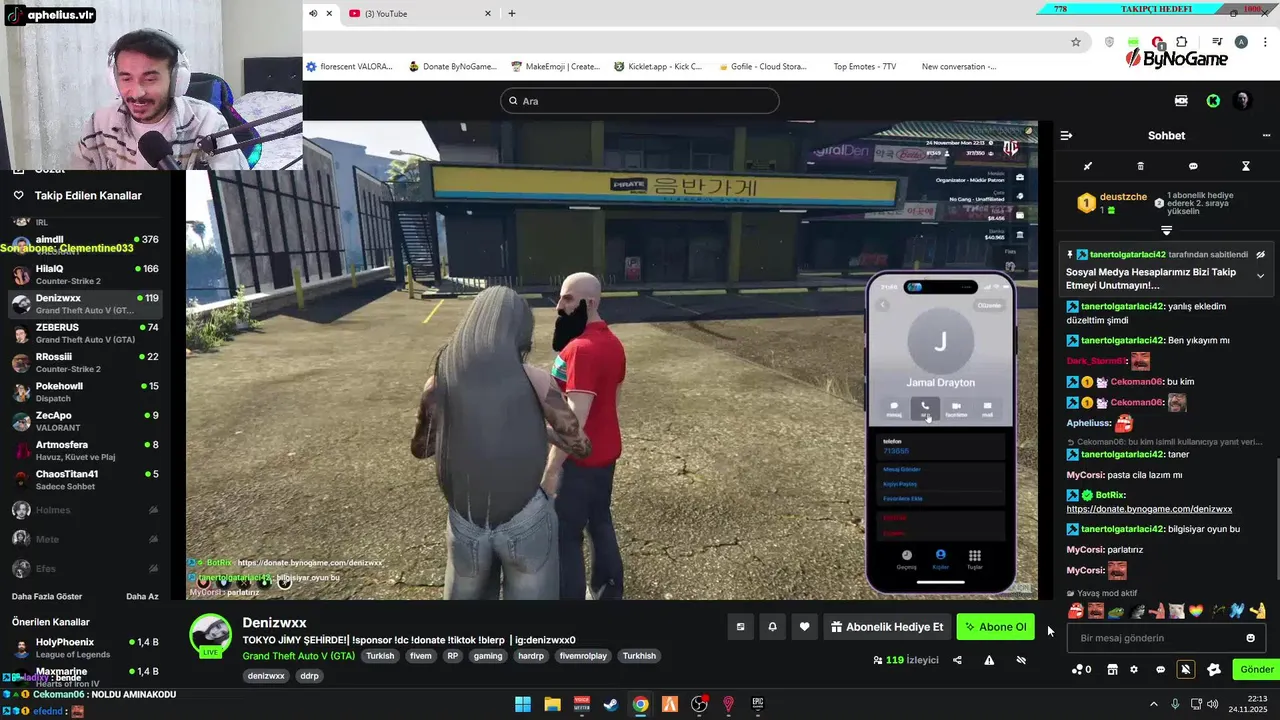Show hidden system tray icons chevron
This screenshot has height=720, width=1280.
click(1153, 704)
